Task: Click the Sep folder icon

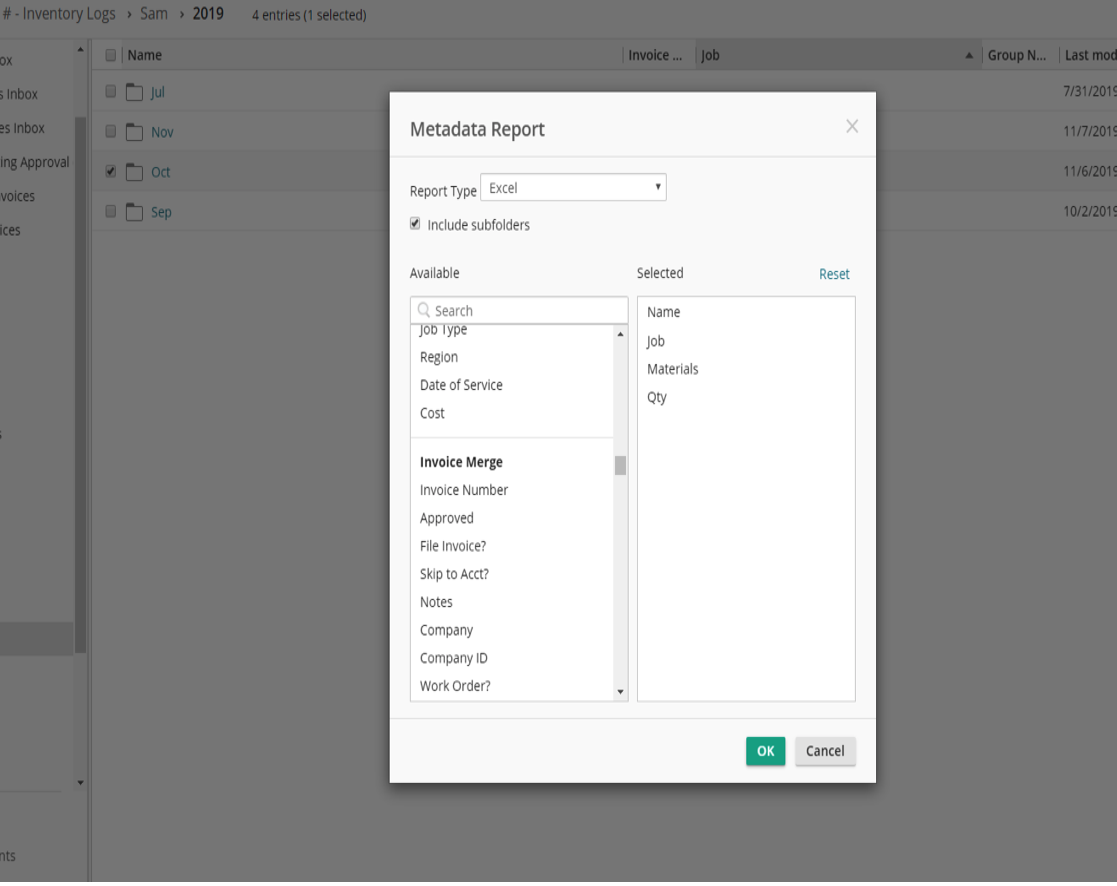Action: (x=135, y=212)
